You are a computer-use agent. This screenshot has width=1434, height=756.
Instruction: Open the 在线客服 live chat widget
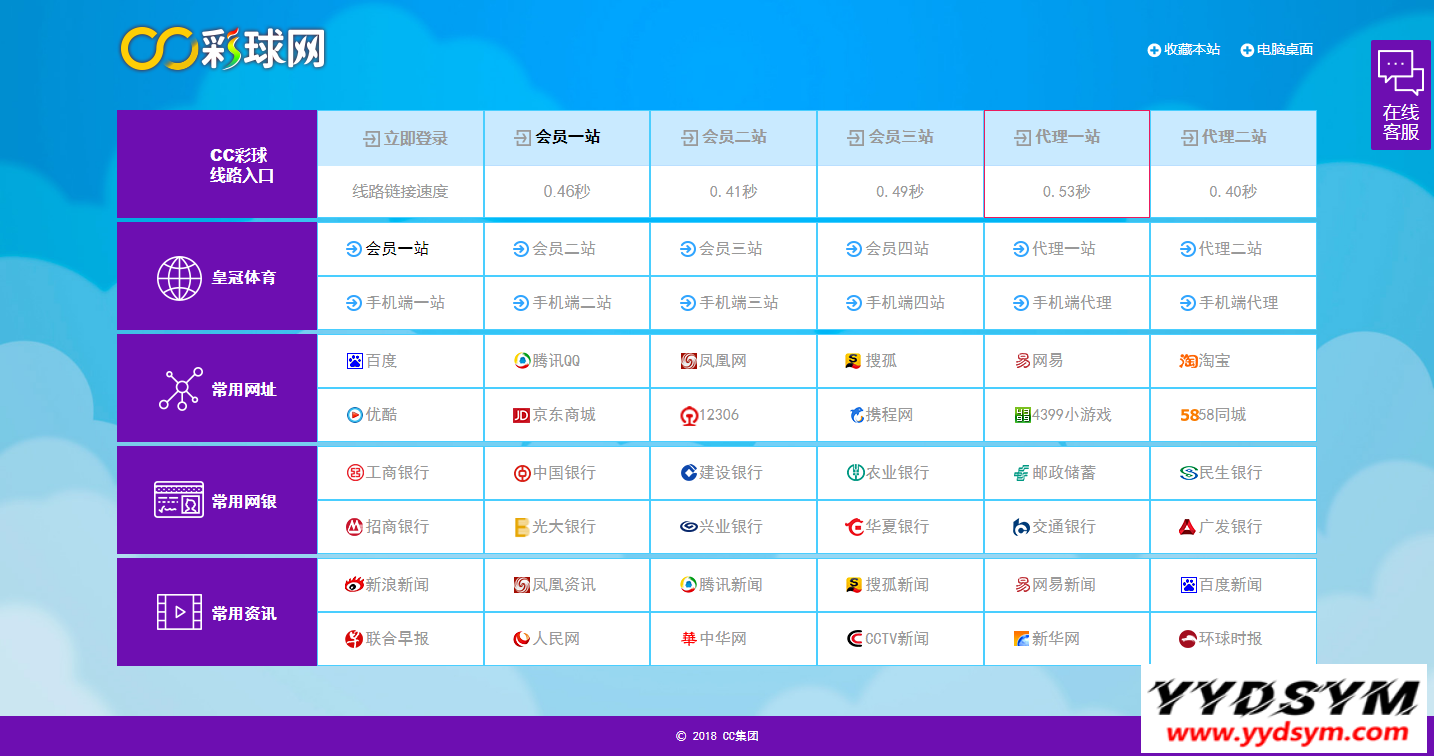[1400, 95]
